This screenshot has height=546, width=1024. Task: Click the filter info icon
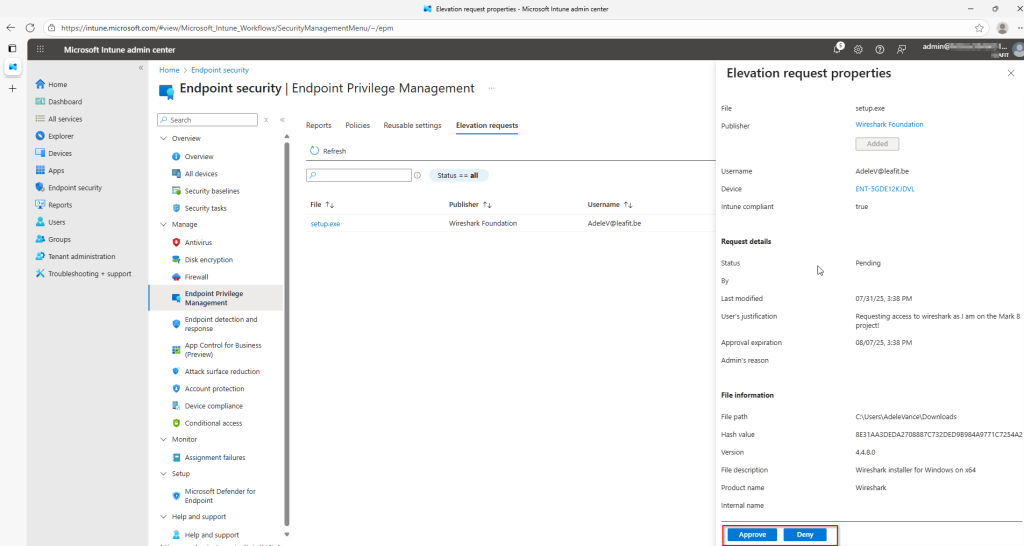(x=417, y=175)
